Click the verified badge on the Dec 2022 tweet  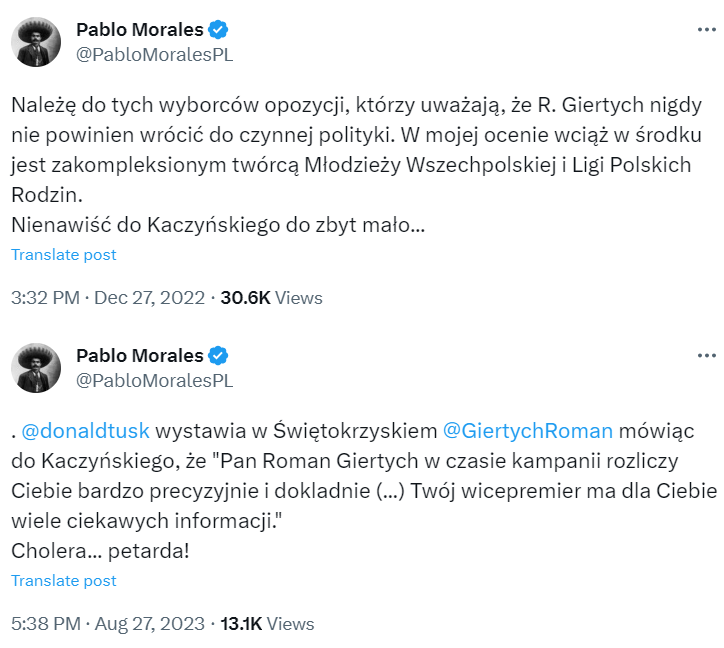pyautogui.click(x=219, y=29)
